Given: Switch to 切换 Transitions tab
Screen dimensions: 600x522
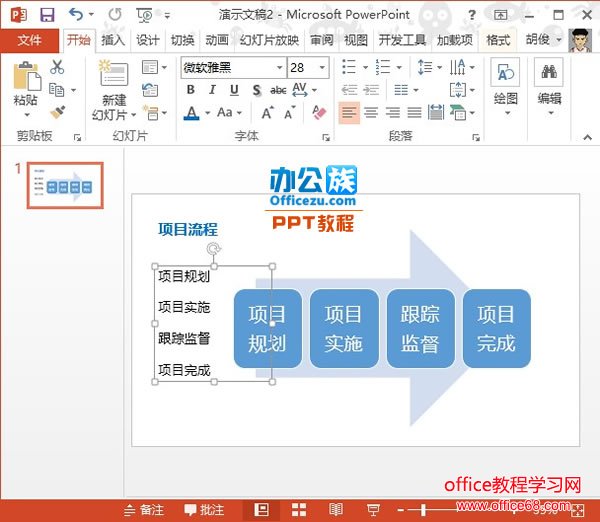Looking at the screenshot, I should tap(182, 40).
